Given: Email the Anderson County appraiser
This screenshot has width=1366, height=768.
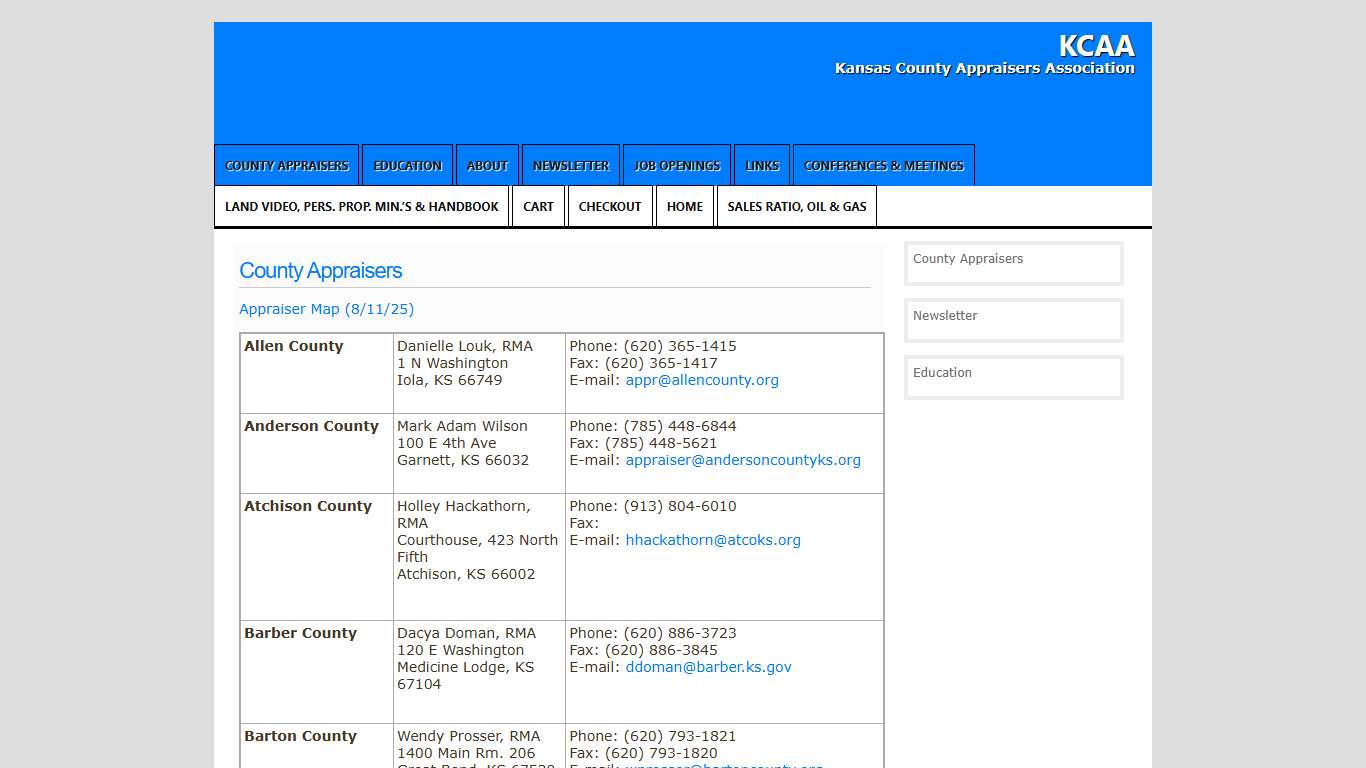Looking at the screenshot, I should 743,460.
